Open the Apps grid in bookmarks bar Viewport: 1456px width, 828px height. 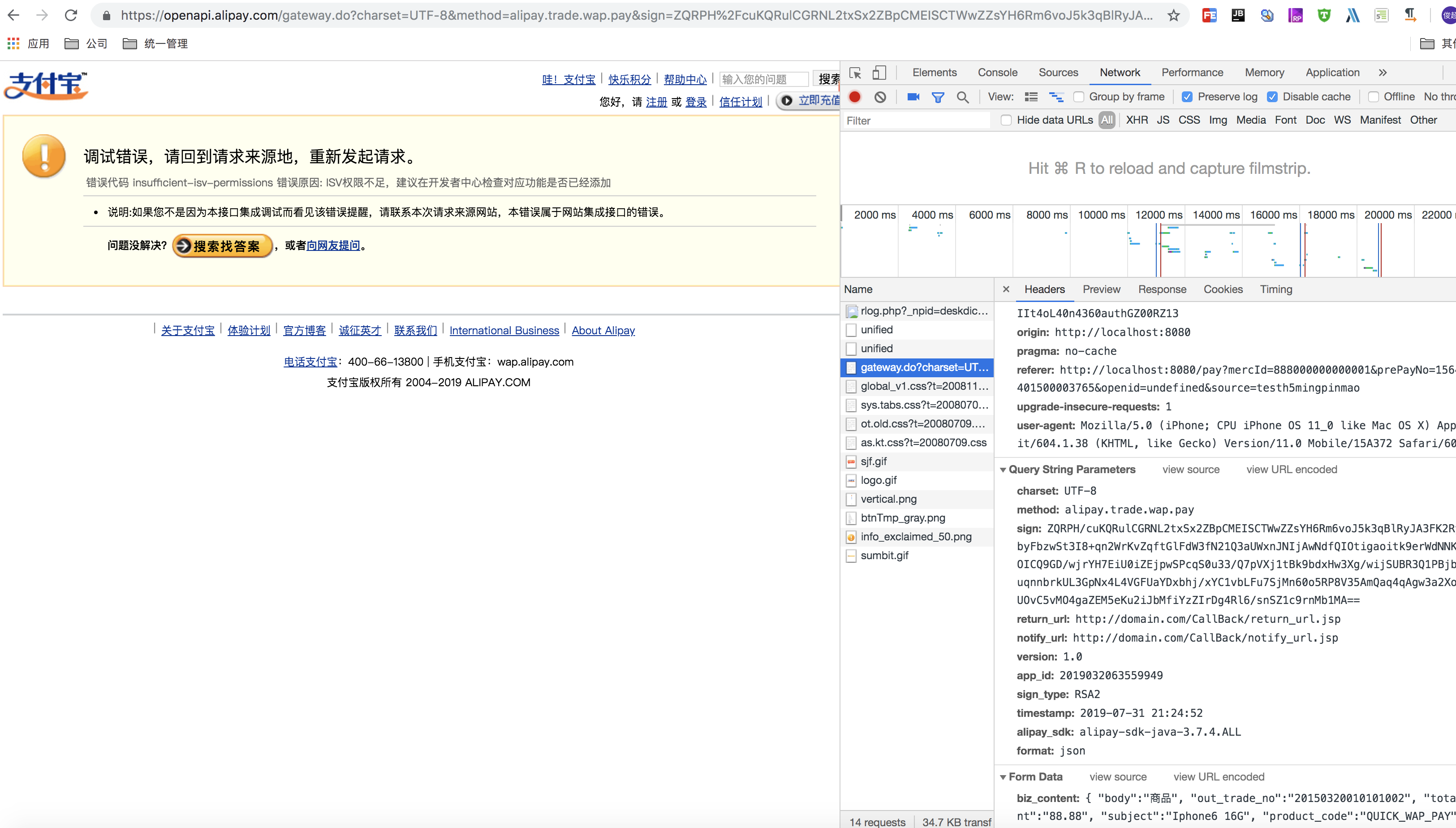13,43
